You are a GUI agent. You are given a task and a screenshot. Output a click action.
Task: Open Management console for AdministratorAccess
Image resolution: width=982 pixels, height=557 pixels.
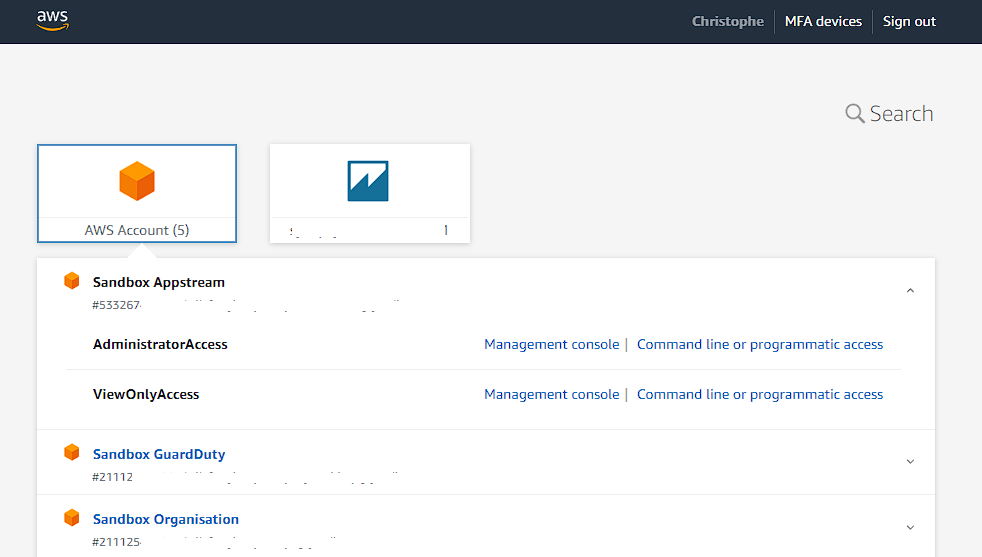click(551, 344)
